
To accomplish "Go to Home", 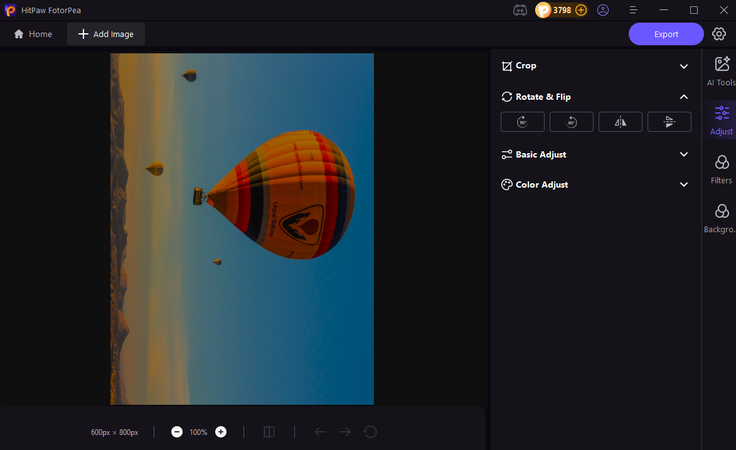I will coord(33,34).
